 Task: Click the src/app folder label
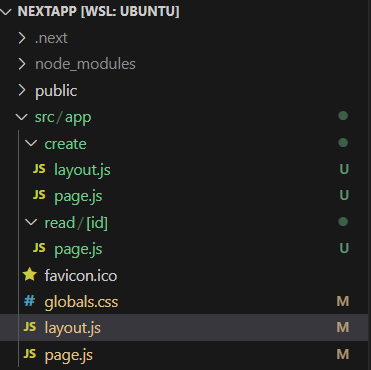click(x=63, y=118)
